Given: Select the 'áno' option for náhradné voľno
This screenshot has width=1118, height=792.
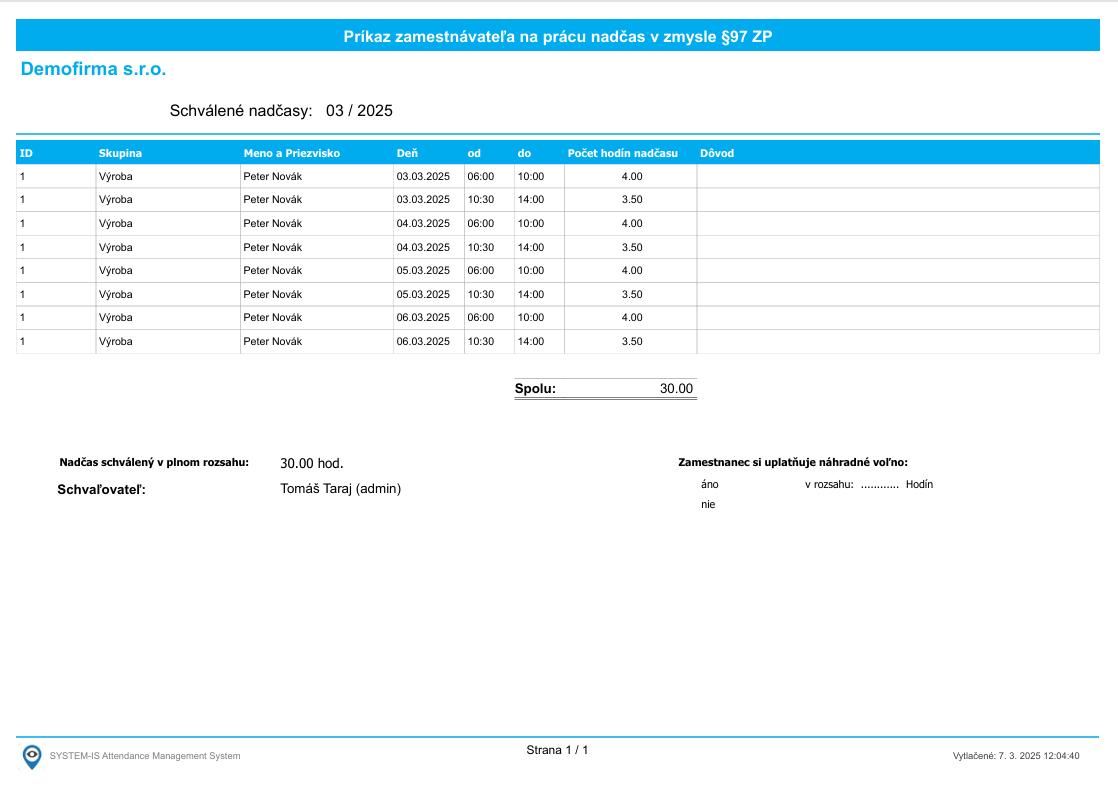Looking at the screenshot, I should pyautogui.click(x=709, y=484).
